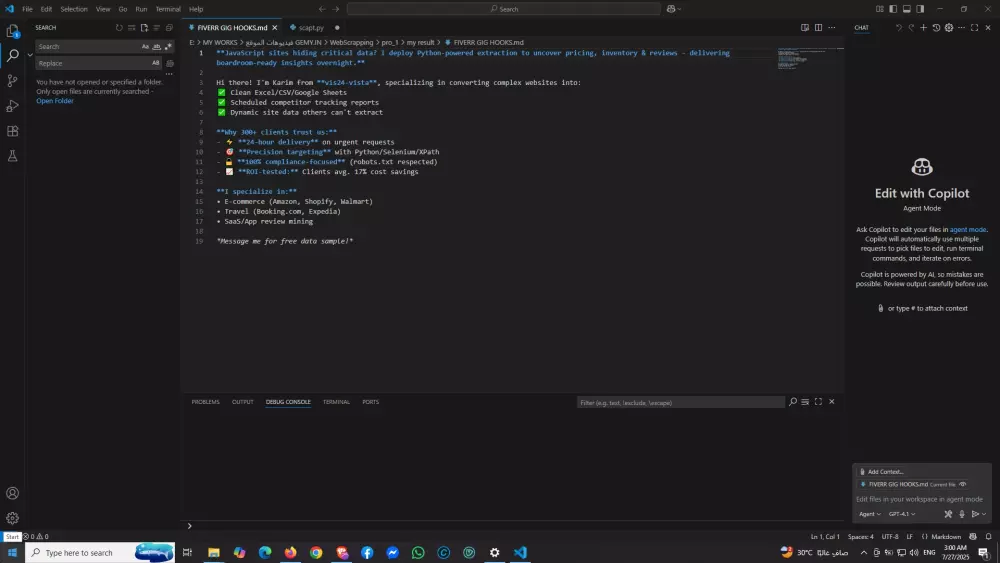The width and height of the screenshot is (1000, 563).
Task: Toggle Use Regular Expression in search
Action: [x=168, y=47]
